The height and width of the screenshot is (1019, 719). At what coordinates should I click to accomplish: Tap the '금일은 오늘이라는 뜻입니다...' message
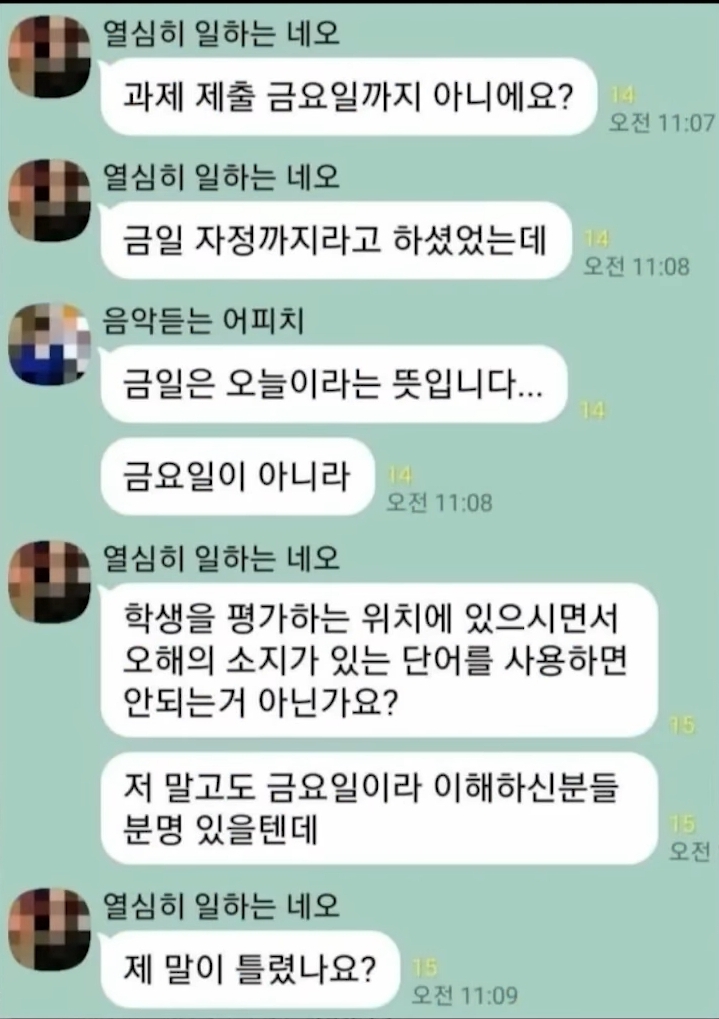pyautogui.click(x=333, y=384)
